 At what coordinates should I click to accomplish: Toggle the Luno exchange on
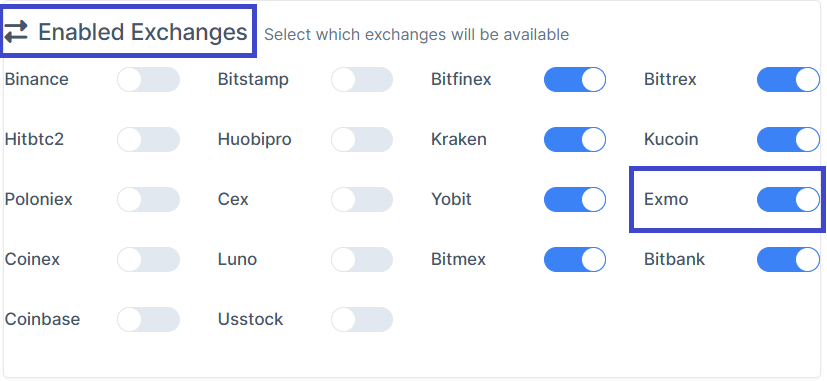click(x=362, y=260)
